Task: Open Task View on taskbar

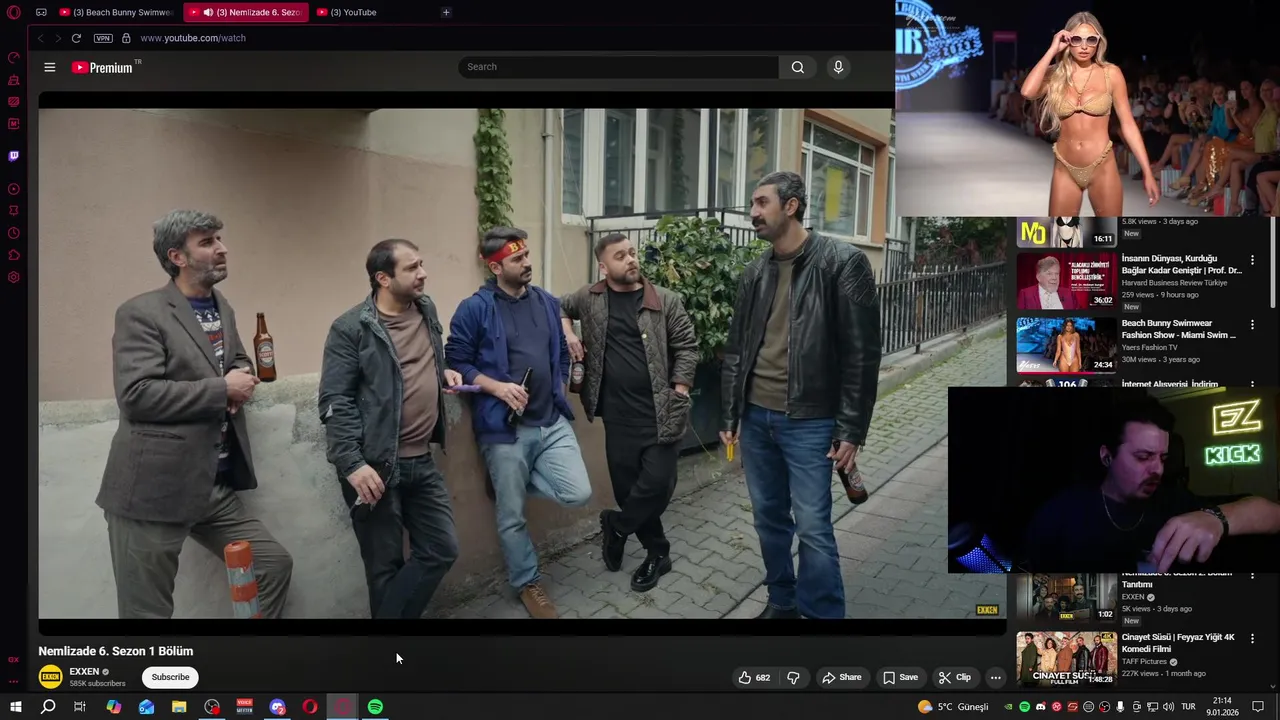Action: (80, 707)
